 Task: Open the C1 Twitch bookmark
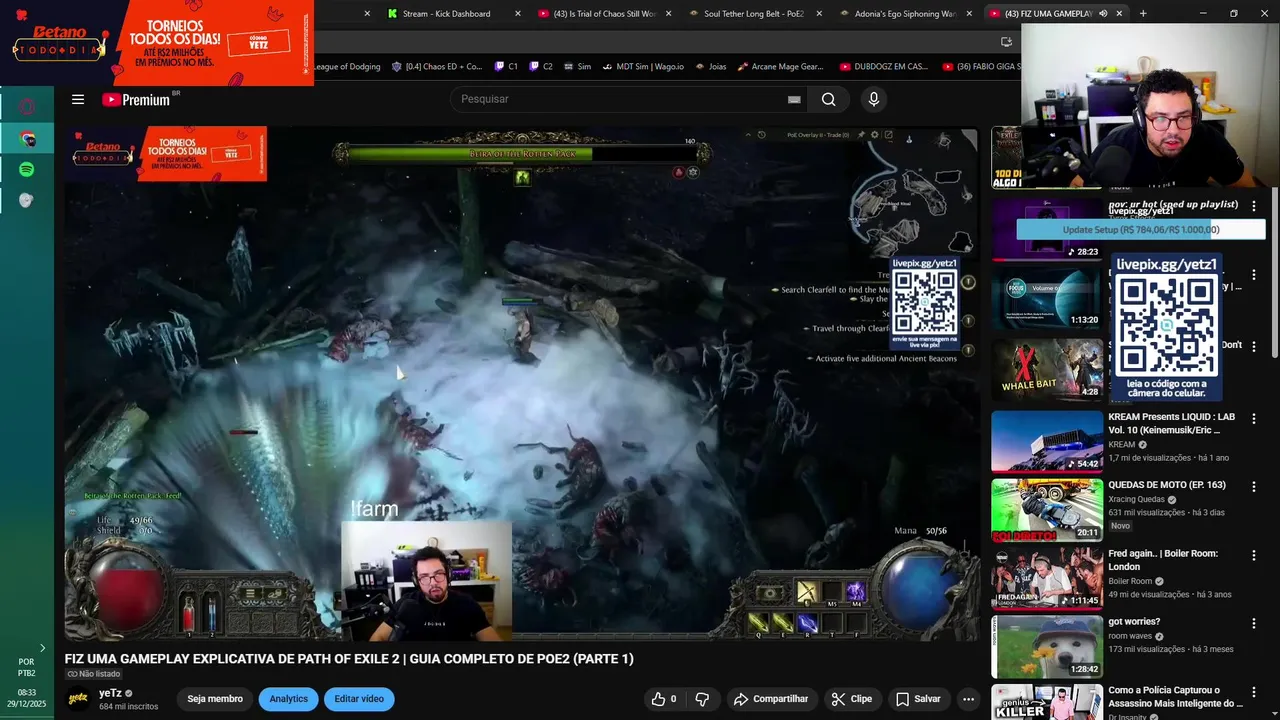tap(506, 67)
